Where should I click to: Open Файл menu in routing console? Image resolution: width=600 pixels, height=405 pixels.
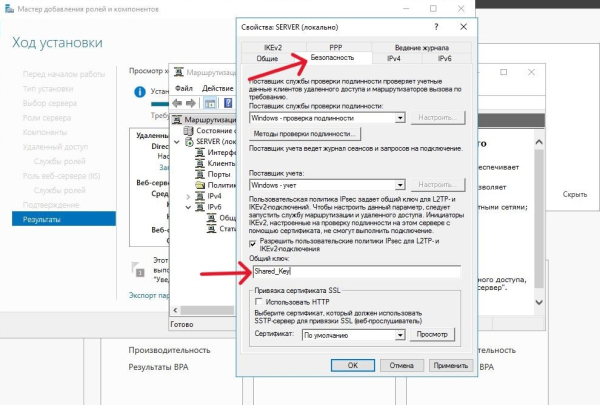point(184,88)
